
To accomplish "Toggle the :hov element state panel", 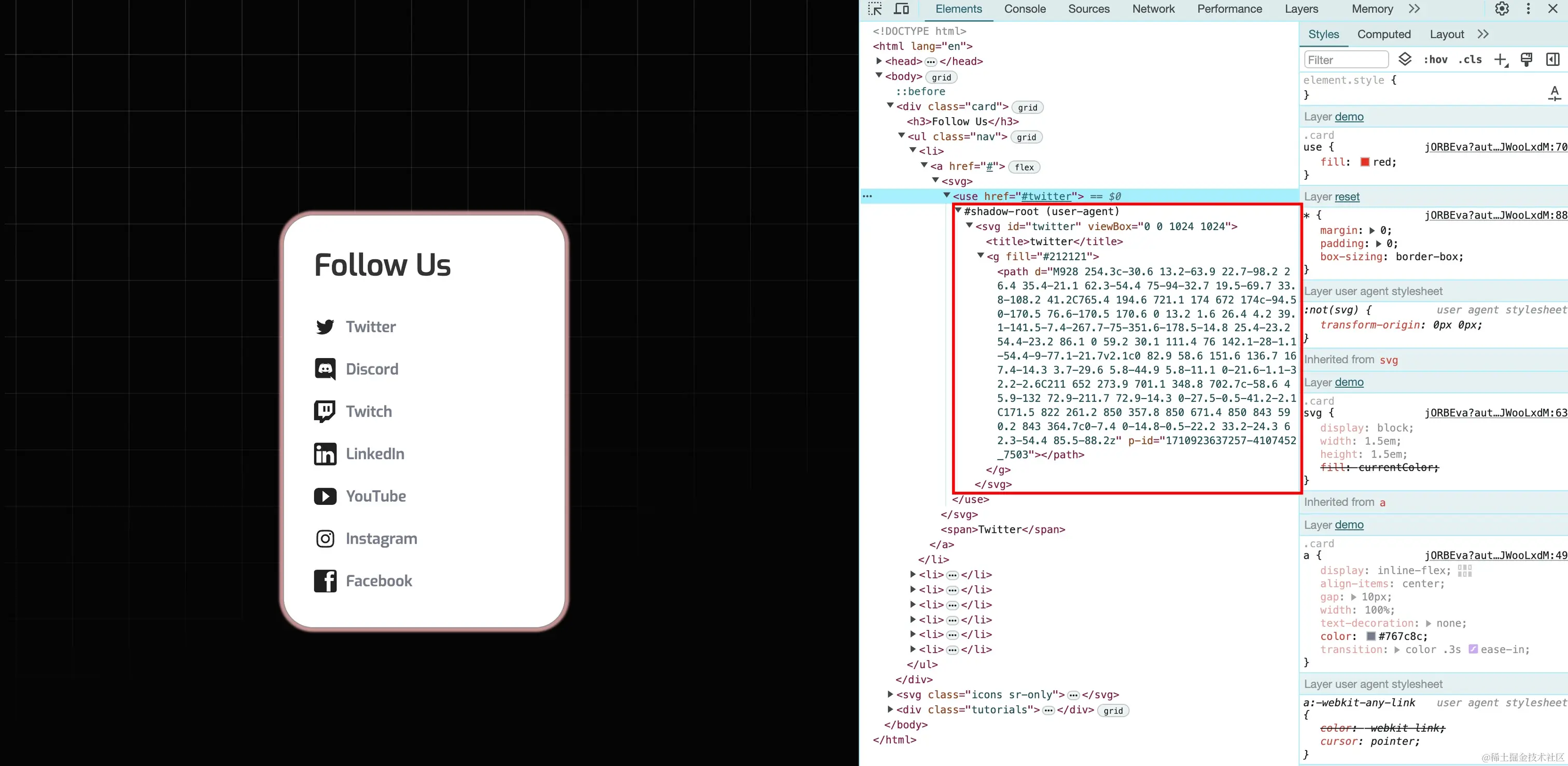I will click(x=1435, y=59).
